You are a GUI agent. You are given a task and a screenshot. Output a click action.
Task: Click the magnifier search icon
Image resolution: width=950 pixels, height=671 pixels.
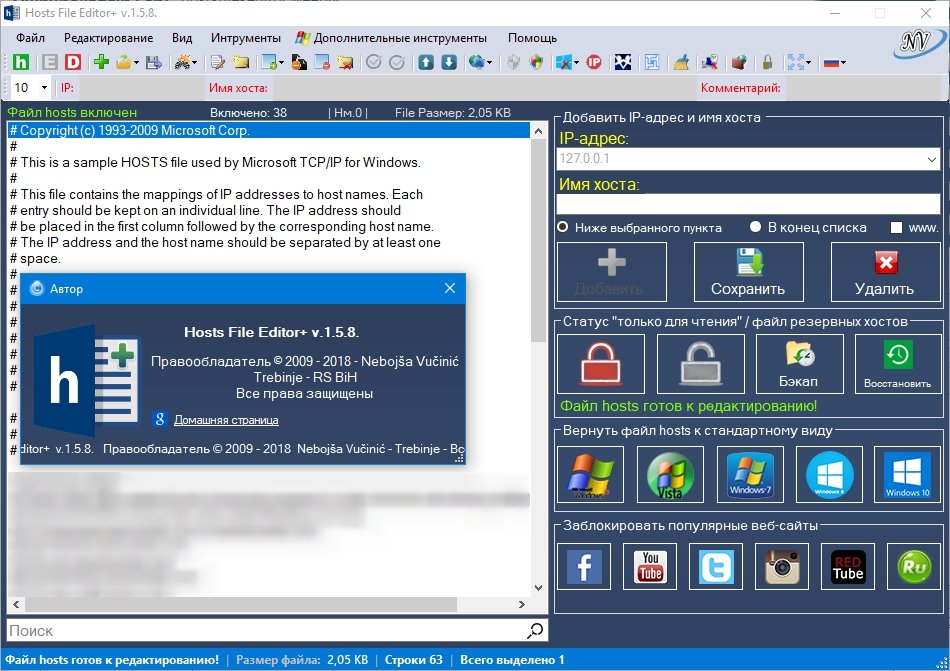535,630
